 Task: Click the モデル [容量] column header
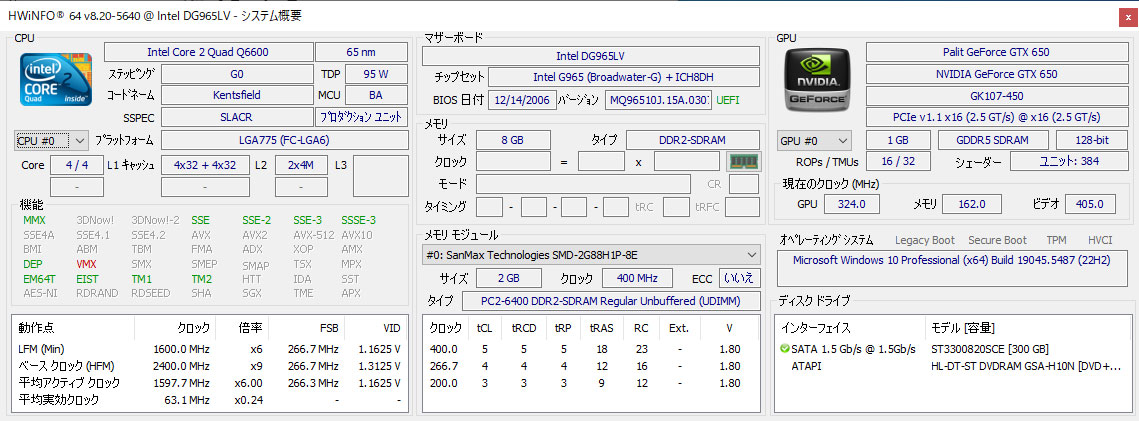point(1027,328)
